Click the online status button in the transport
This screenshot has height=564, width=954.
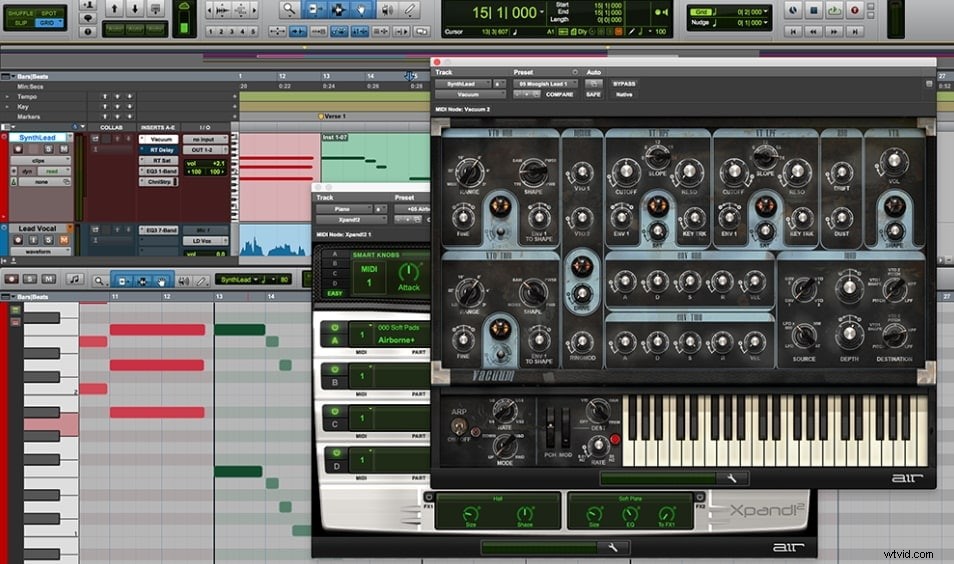coord(793,10)
